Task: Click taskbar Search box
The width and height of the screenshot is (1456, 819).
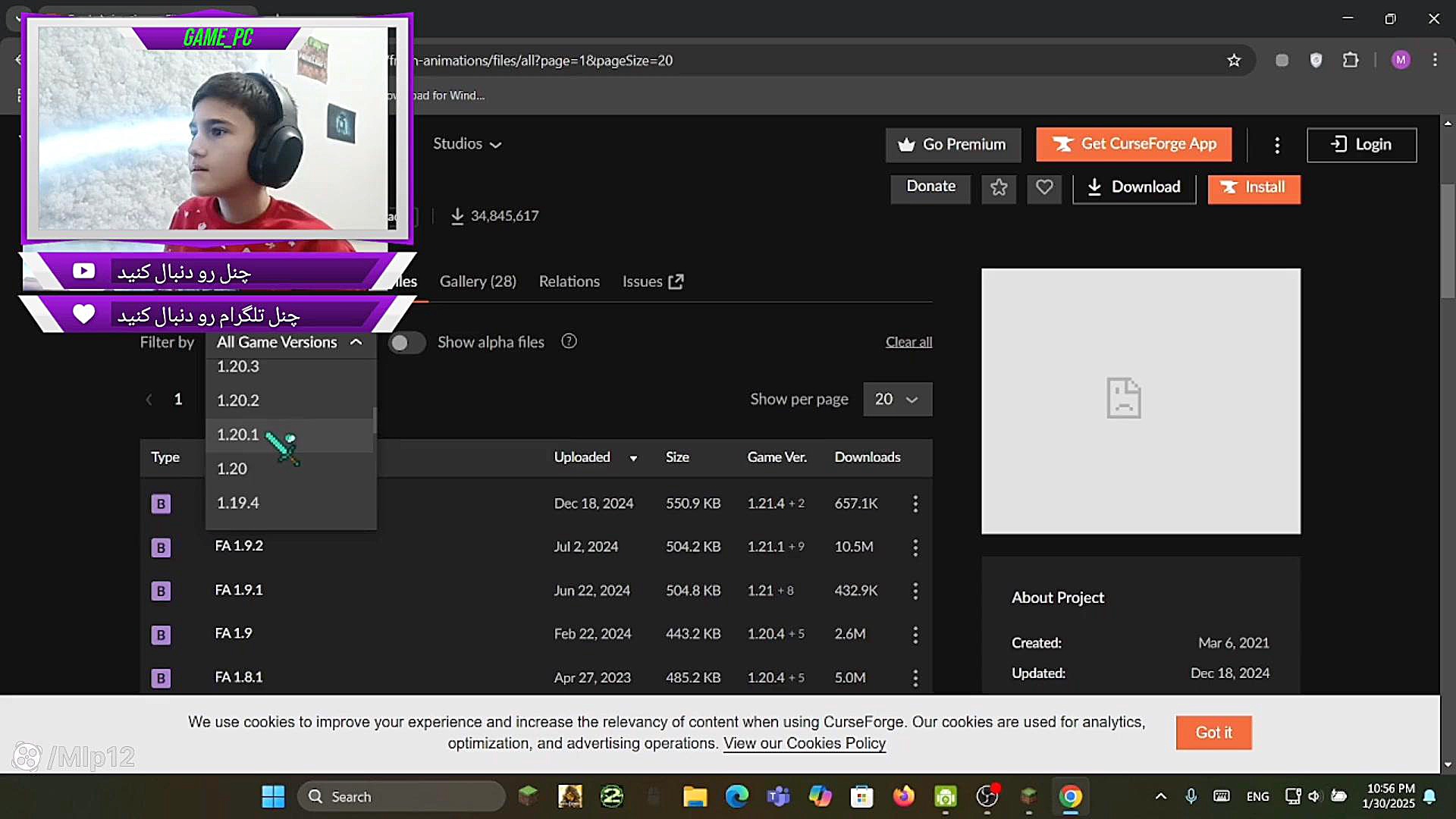Action: [x=401, y=796]
